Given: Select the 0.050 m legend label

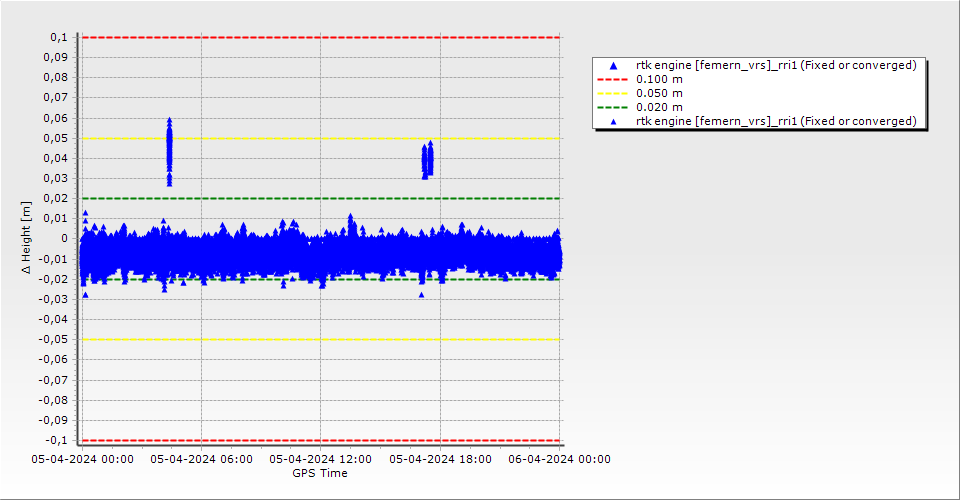Looking at the screenshot, I should click(660, 93).
